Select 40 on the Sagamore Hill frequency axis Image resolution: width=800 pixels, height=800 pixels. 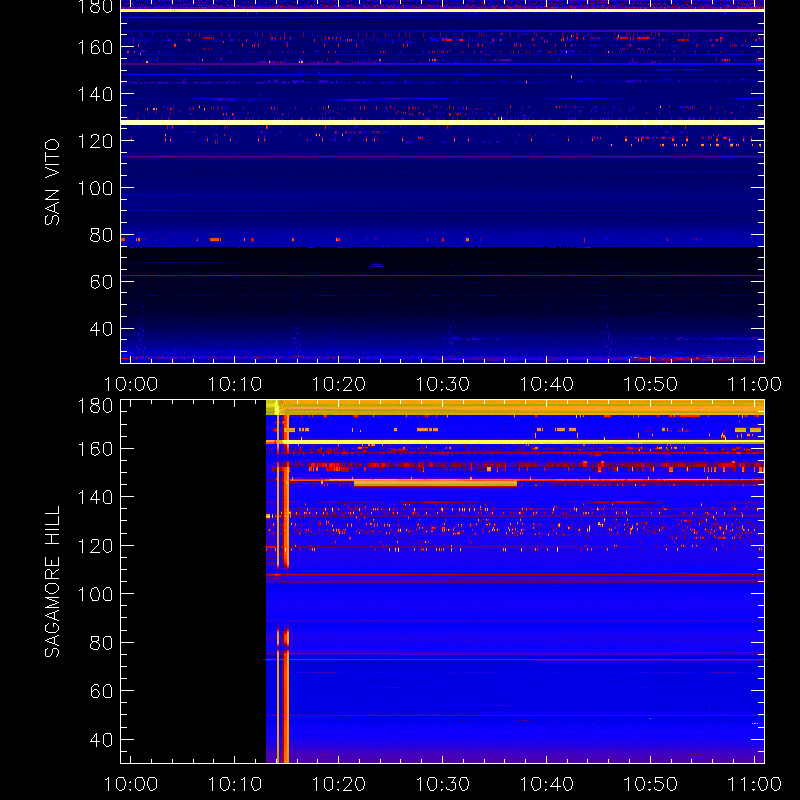point(101,740)
